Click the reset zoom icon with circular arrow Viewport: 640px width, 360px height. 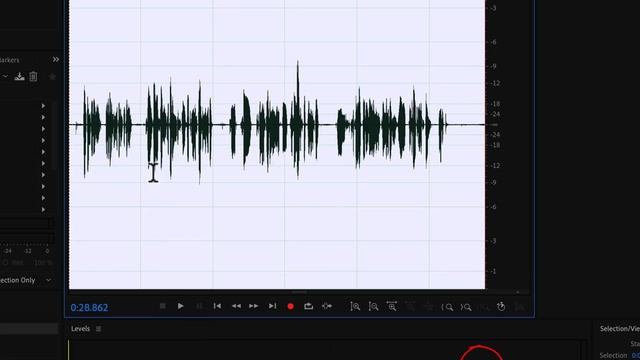[501, 307]
